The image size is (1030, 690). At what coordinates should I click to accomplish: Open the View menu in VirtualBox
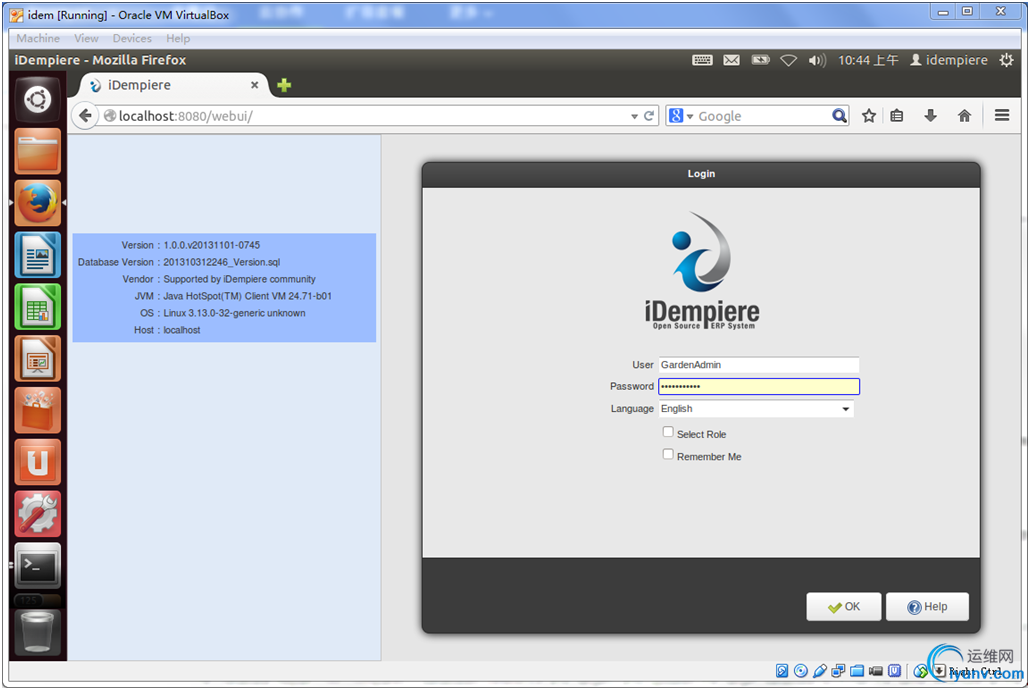coord(86,38)
